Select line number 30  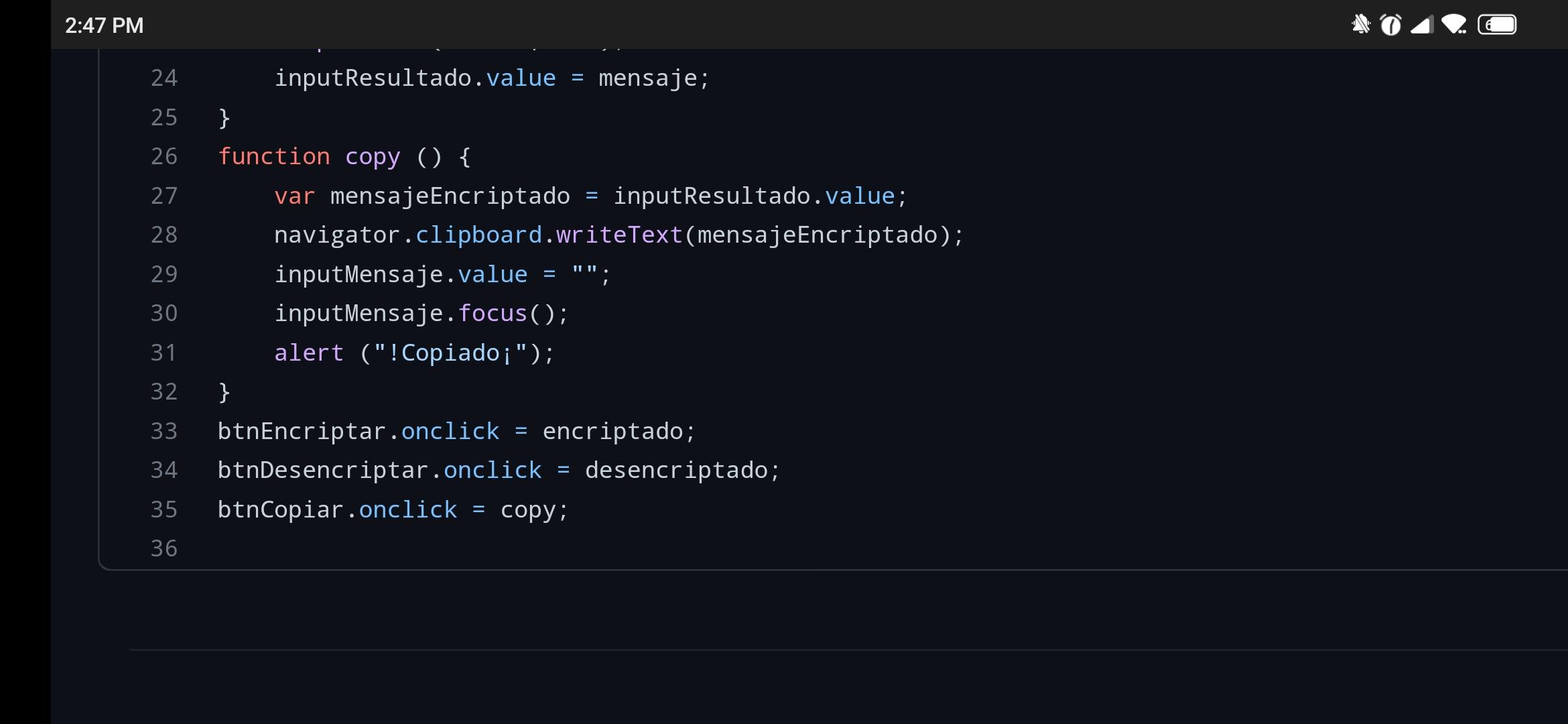164,314
